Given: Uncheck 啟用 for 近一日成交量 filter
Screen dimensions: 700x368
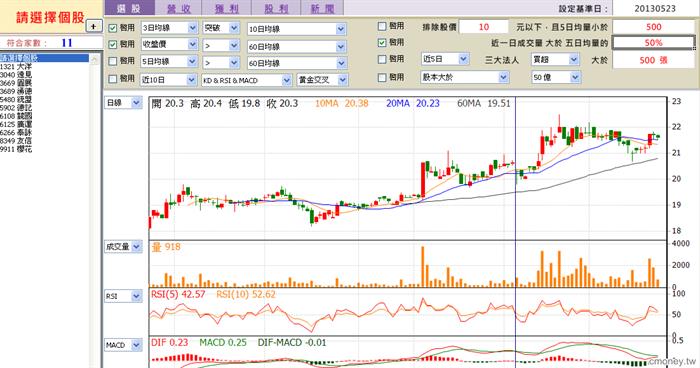Looking at the screenshot, I should [x=382, y=43].
